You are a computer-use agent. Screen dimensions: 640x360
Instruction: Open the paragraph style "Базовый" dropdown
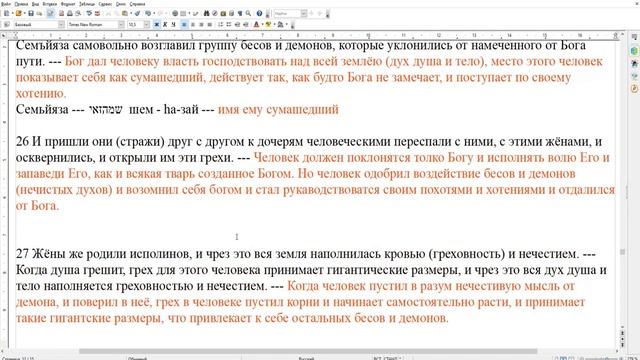pos(61,24)
